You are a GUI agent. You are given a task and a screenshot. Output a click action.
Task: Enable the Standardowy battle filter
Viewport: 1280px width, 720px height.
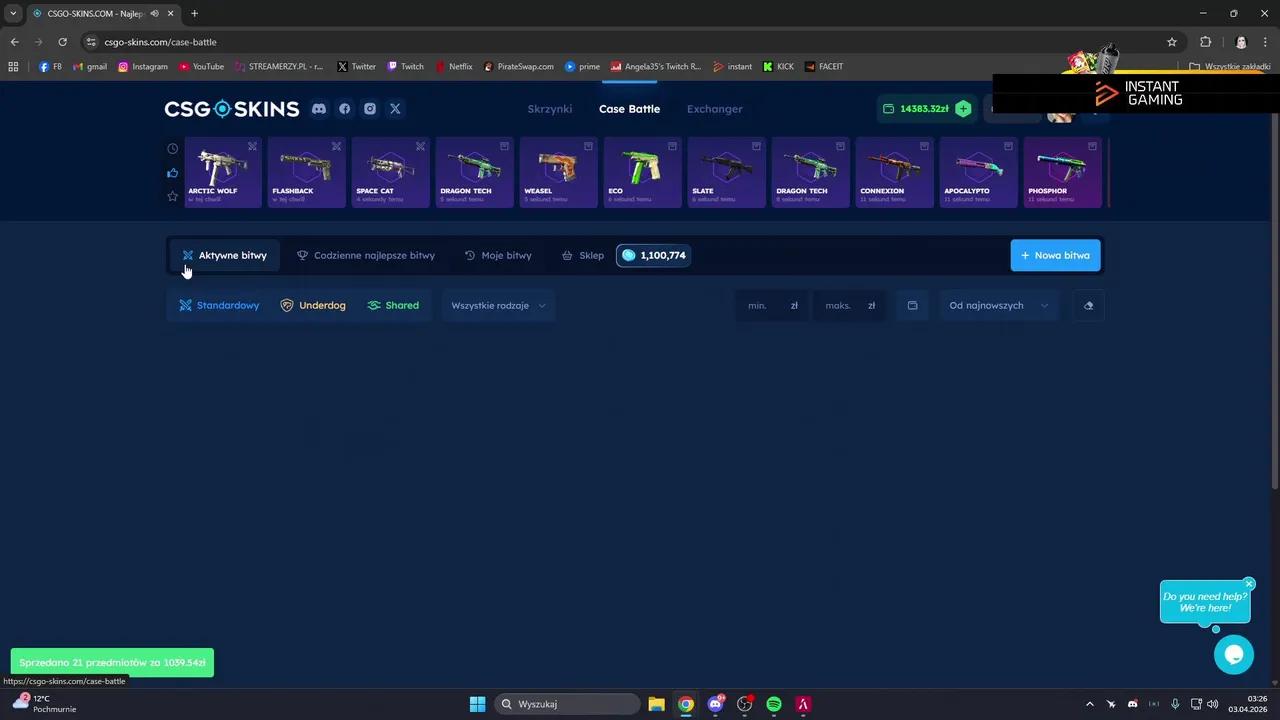pyautogui.click(x=219, y=305)
